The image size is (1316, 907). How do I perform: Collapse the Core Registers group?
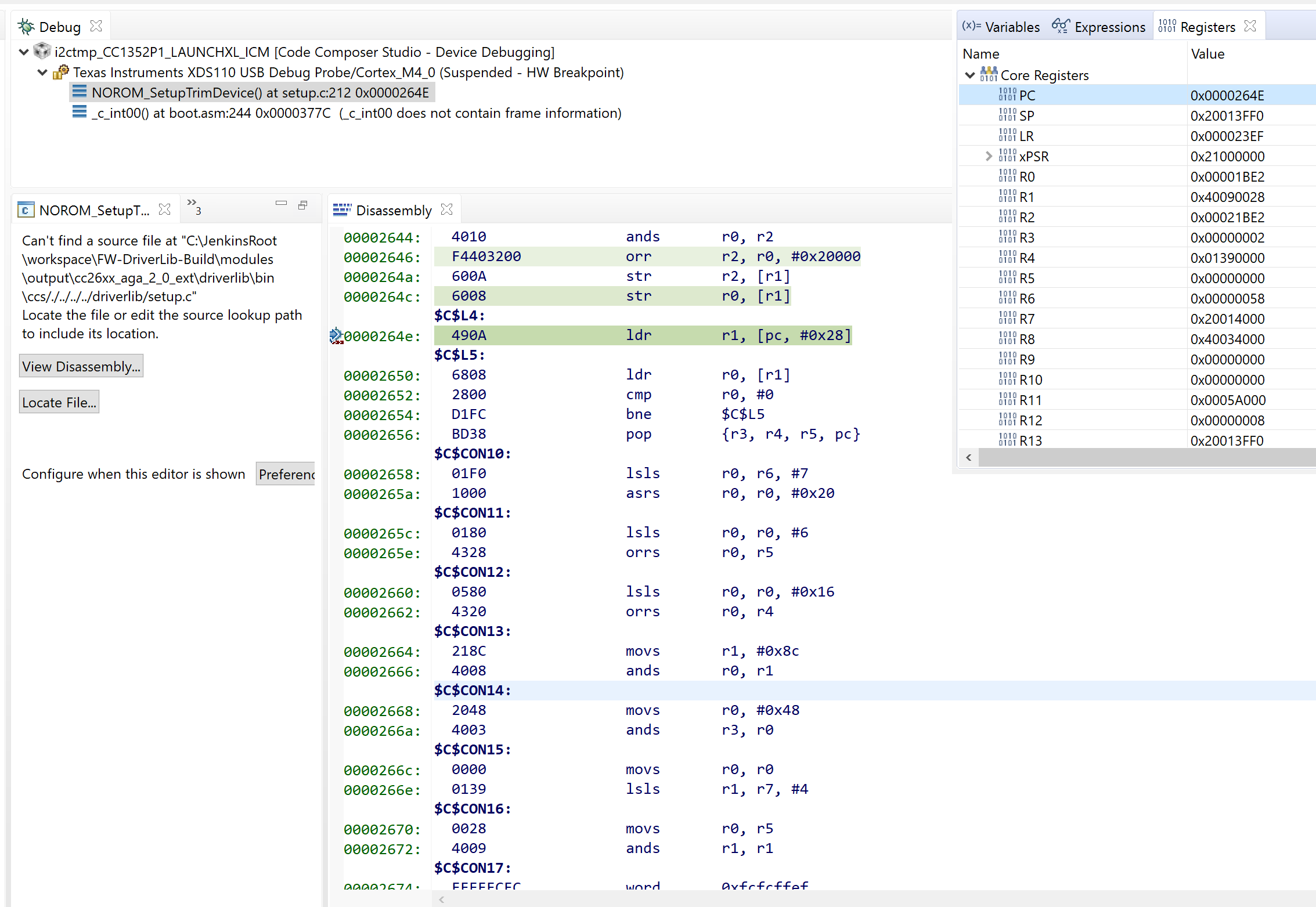click(969, 75)
